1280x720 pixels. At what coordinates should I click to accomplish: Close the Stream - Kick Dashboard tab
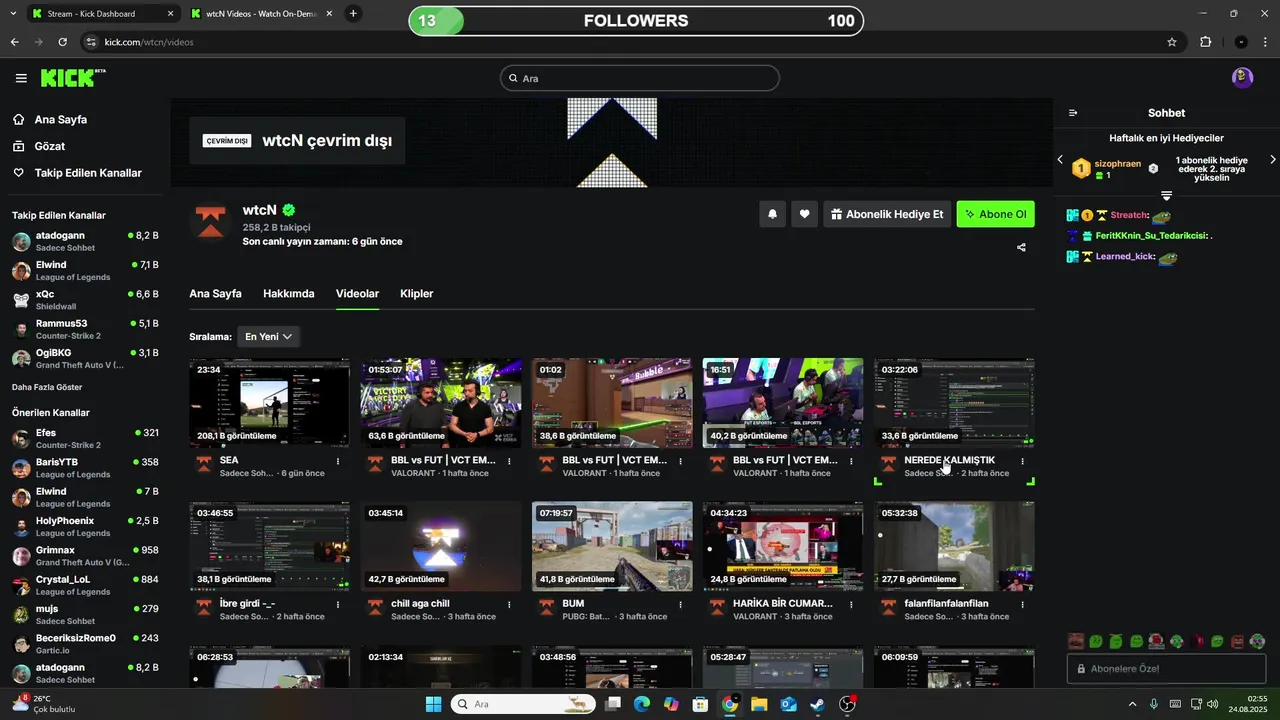[170, 14]
